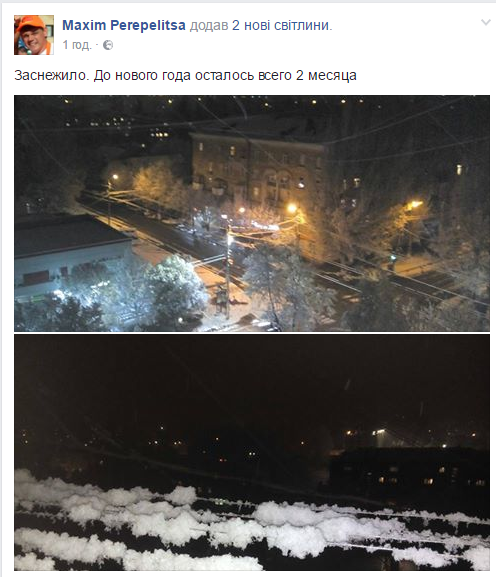Click the small globe next to "1 год."
The image size is (496, 577).
tap(108, 45)
